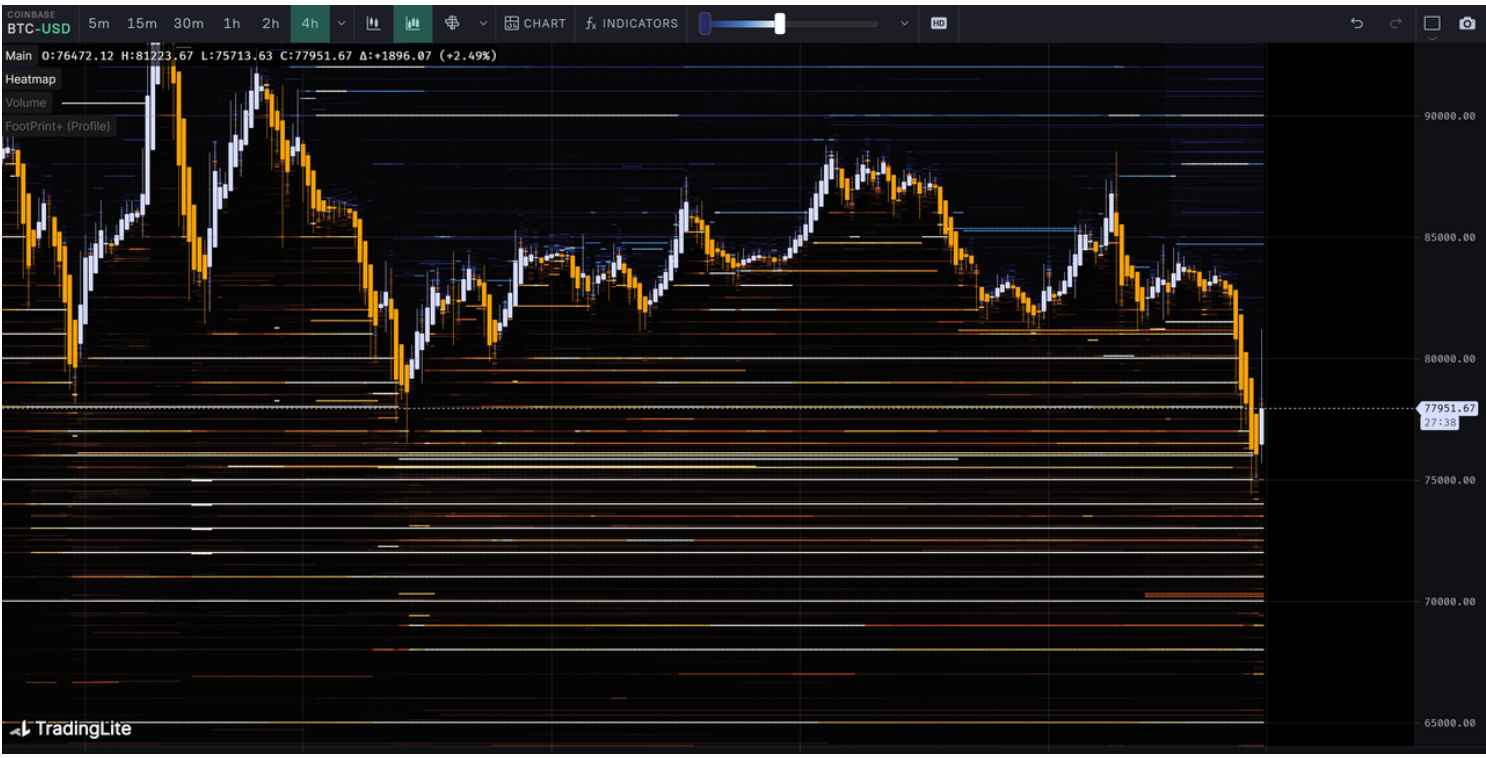Switch to the 15m timeframe

pos(141,23)
